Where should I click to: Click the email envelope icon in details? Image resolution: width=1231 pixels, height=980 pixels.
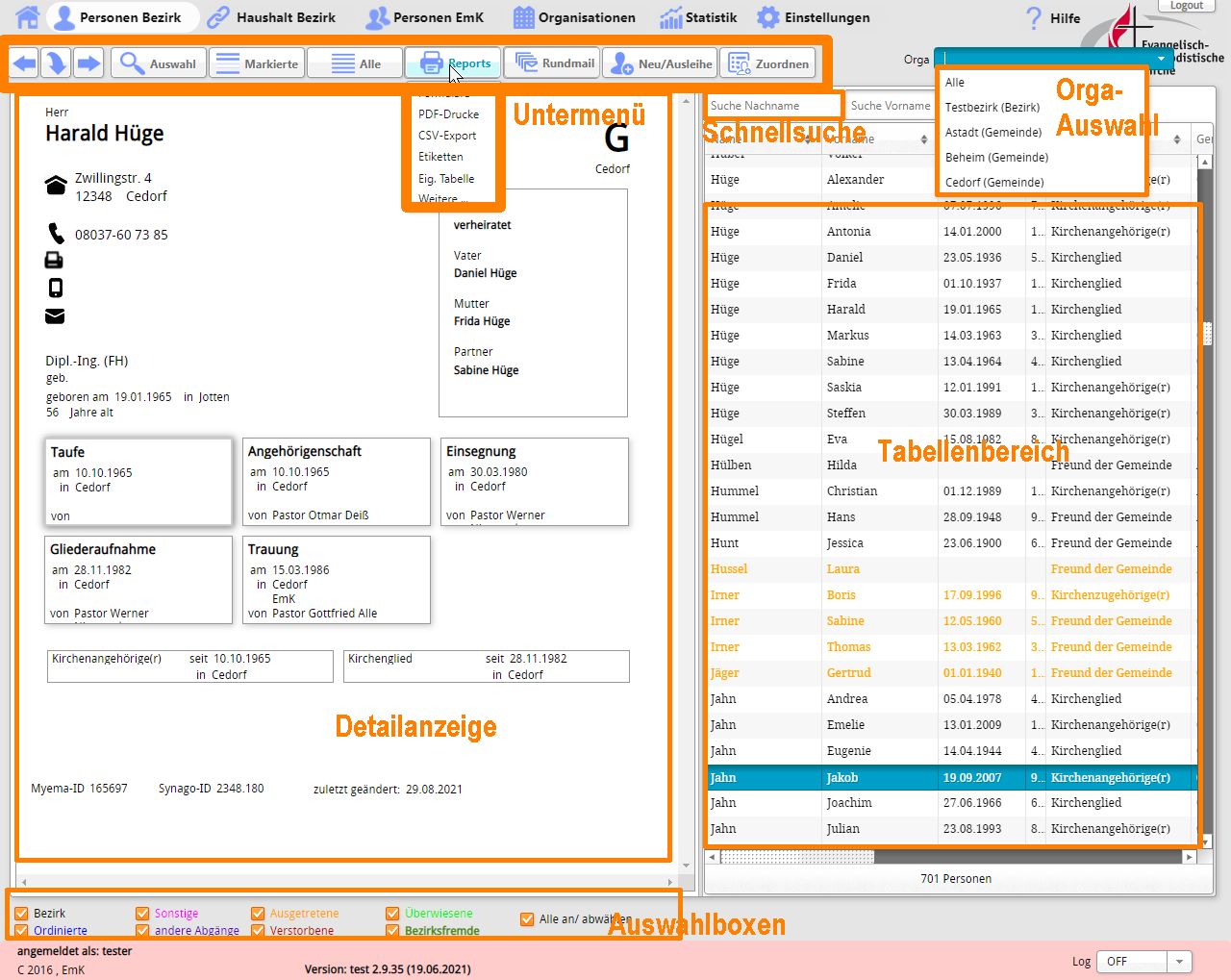coord(55,316)
